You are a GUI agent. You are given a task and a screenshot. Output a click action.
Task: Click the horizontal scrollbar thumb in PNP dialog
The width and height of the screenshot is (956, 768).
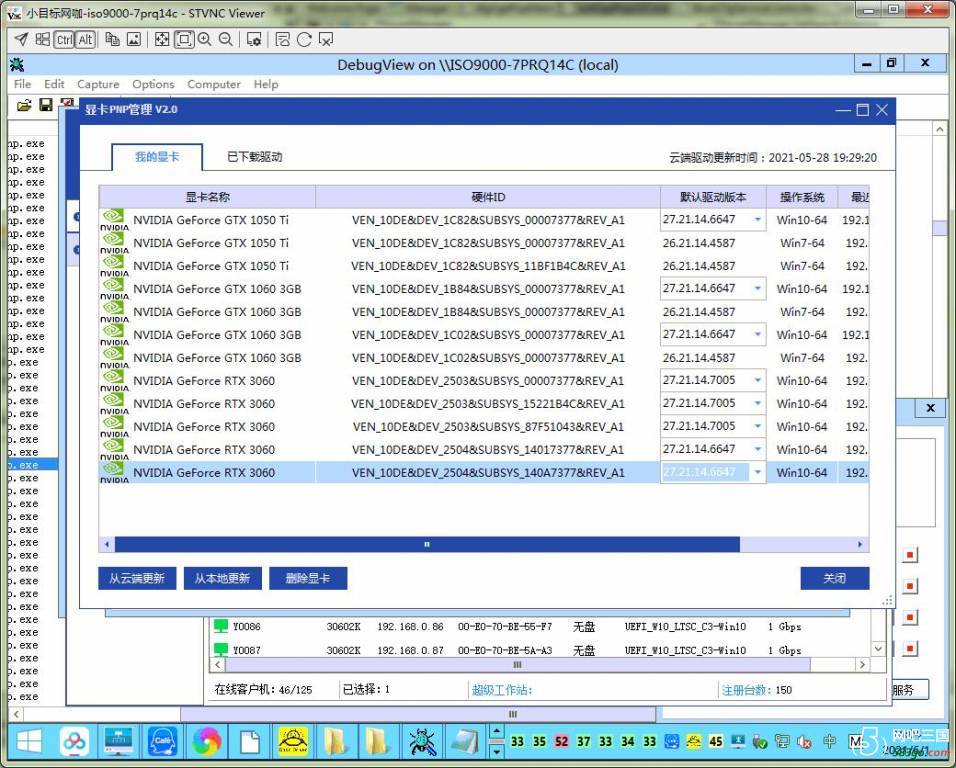point(427,544)
